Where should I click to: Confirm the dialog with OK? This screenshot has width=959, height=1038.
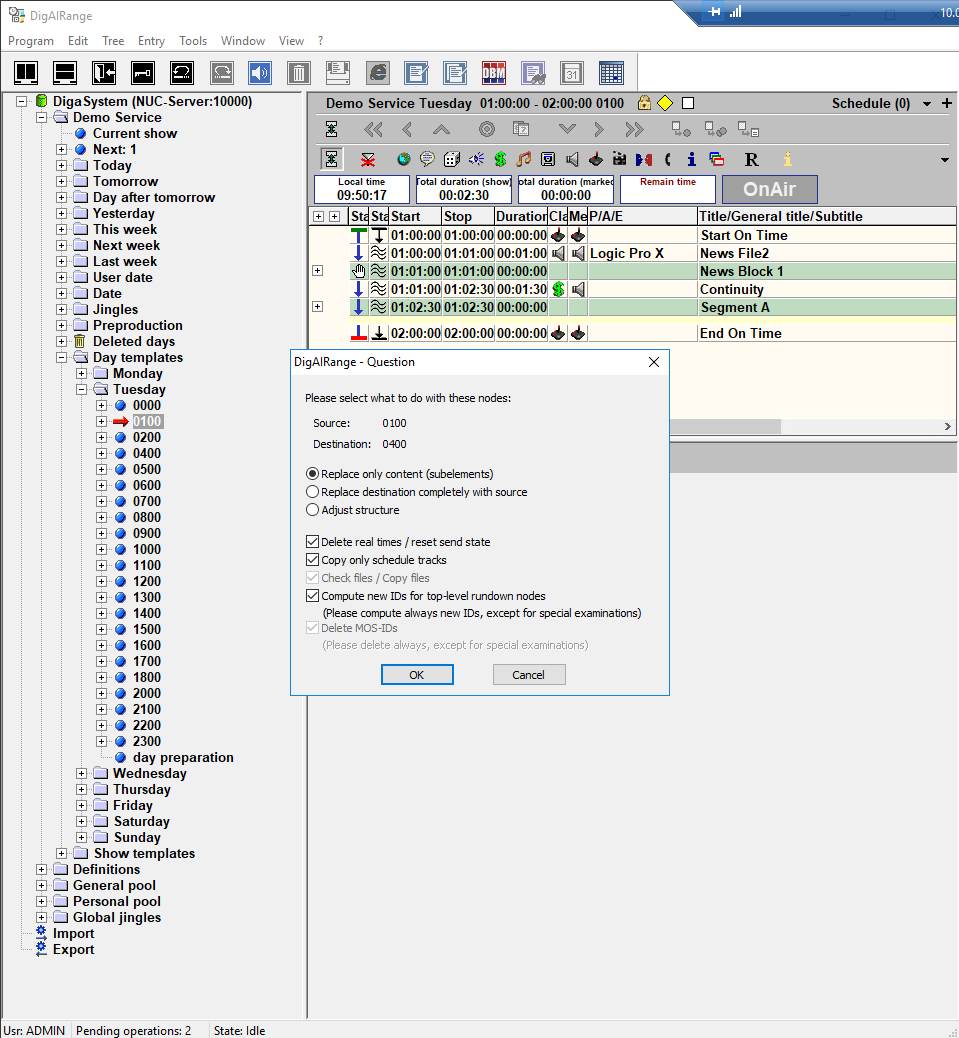417,675
